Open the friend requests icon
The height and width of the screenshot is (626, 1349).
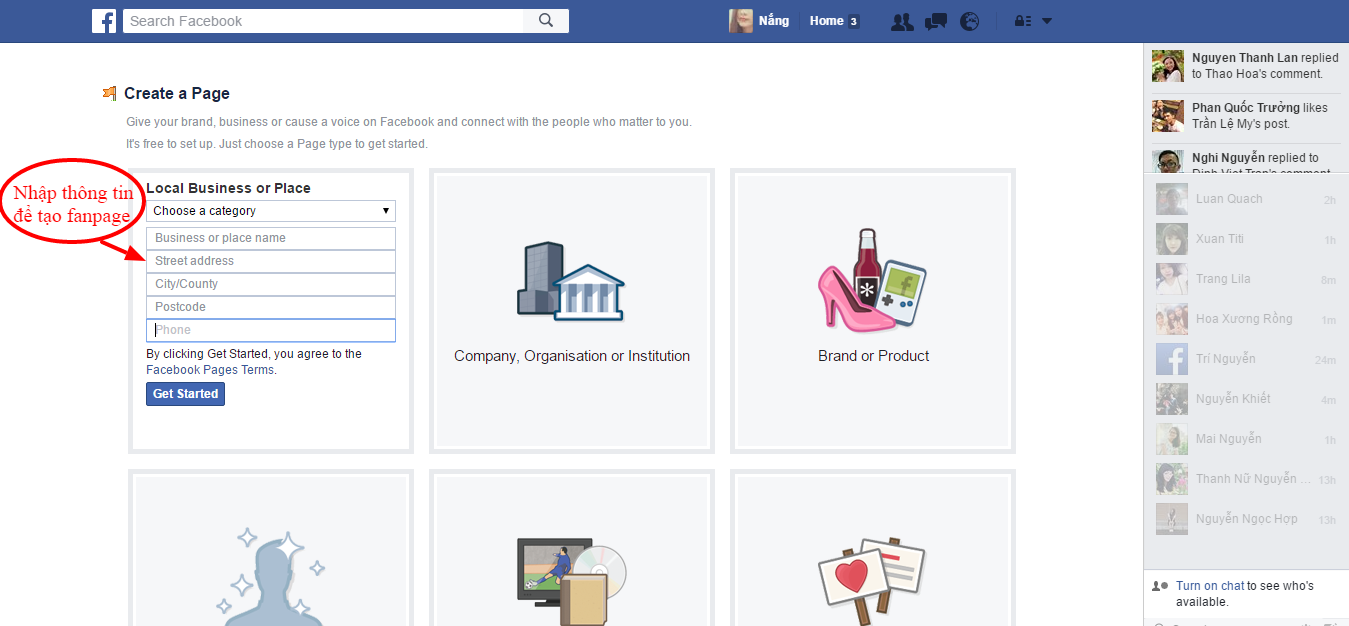[x=902, y=21]
